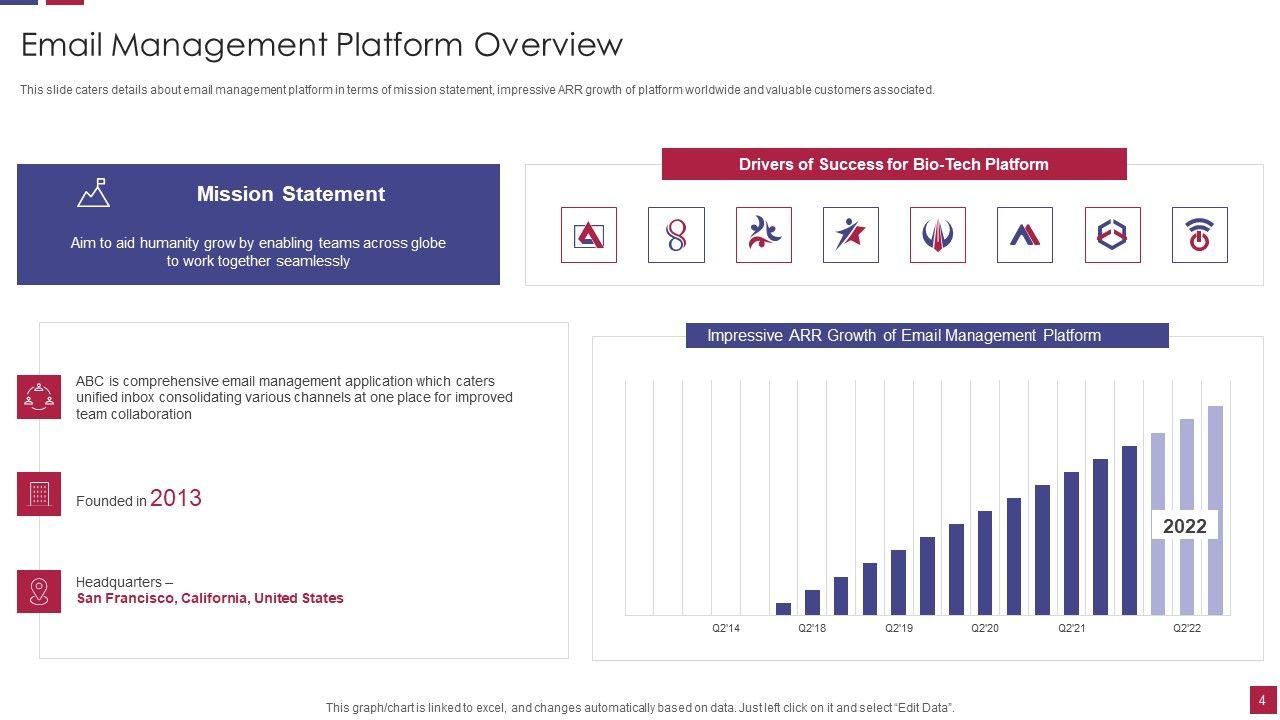The image size is (1280, 720).
Task: Click the mountain flag icon beside Mission Statement
Action: pyautogui.click(x=94, y=193)
